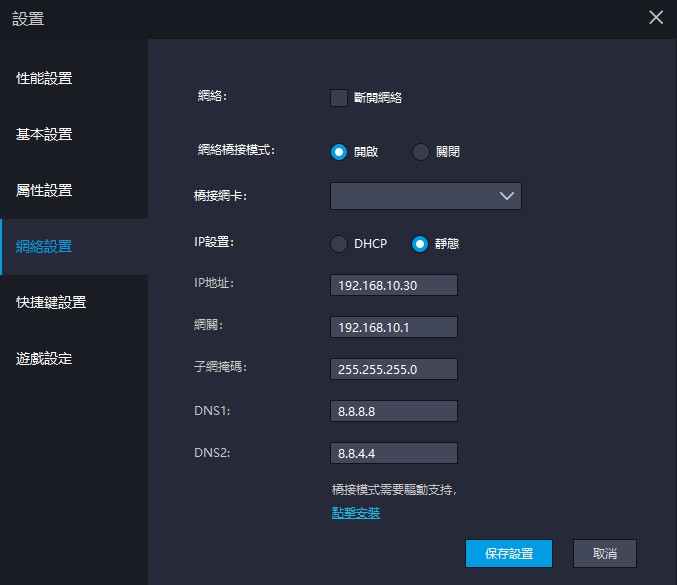This screenshot has width=677, height=585.
Task: Open the 遊戲設定 tab
Action: [45, 359]
